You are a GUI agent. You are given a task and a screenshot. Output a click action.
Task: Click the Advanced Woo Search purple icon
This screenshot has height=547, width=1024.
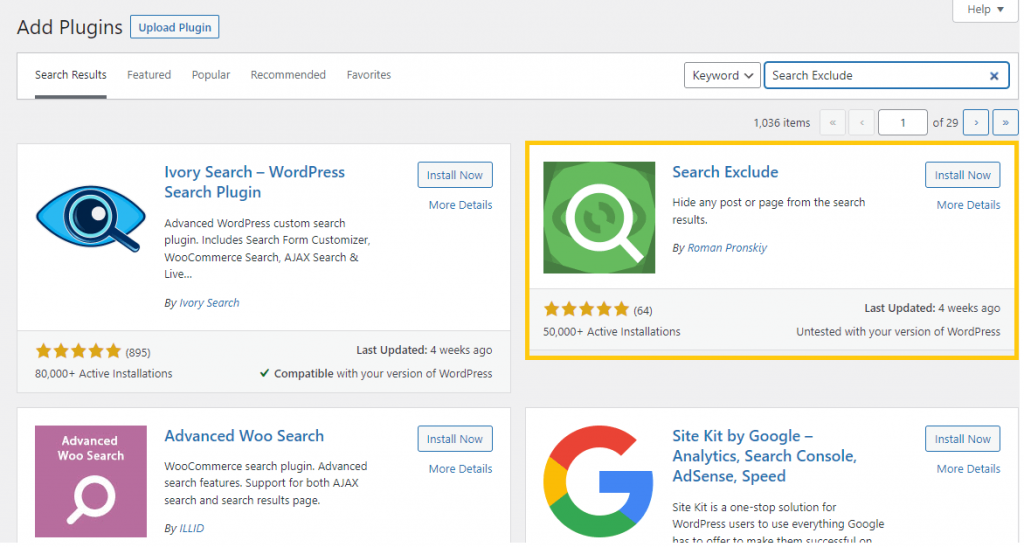(x=91, y=483)
